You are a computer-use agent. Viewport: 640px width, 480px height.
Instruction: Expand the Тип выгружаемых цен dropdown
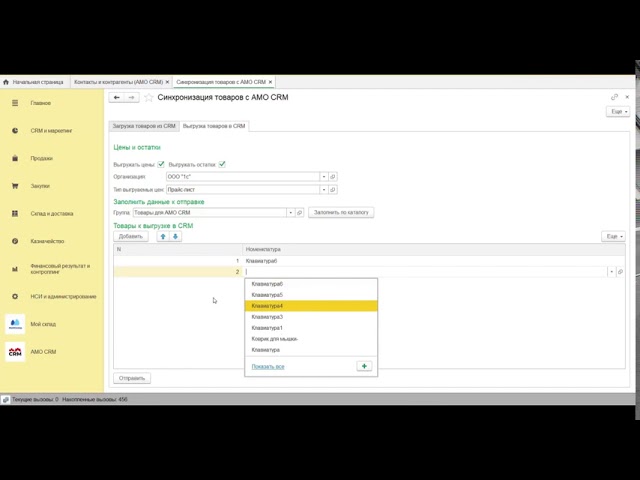click(x=323, y=189)
